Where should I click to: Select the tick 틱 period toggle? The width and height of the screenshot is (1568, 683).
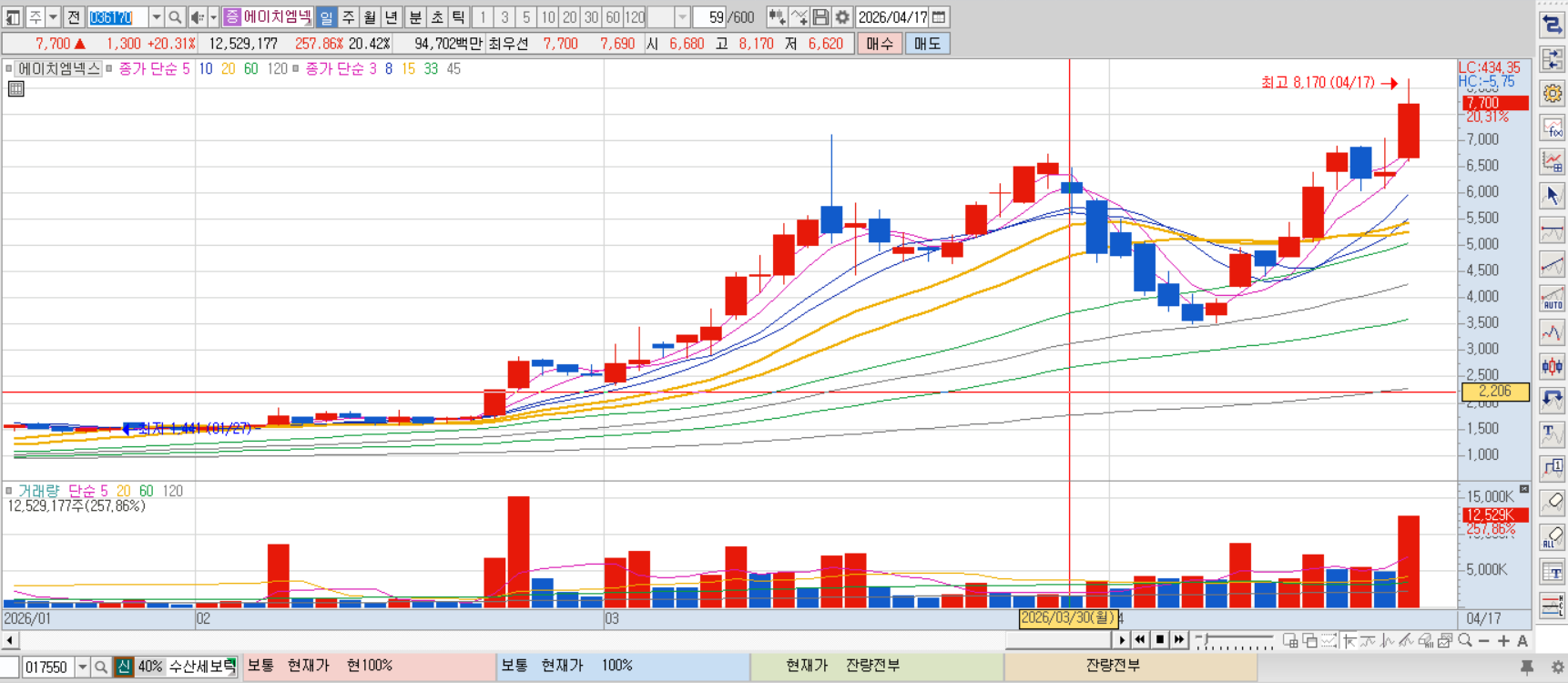click(459, 17)
